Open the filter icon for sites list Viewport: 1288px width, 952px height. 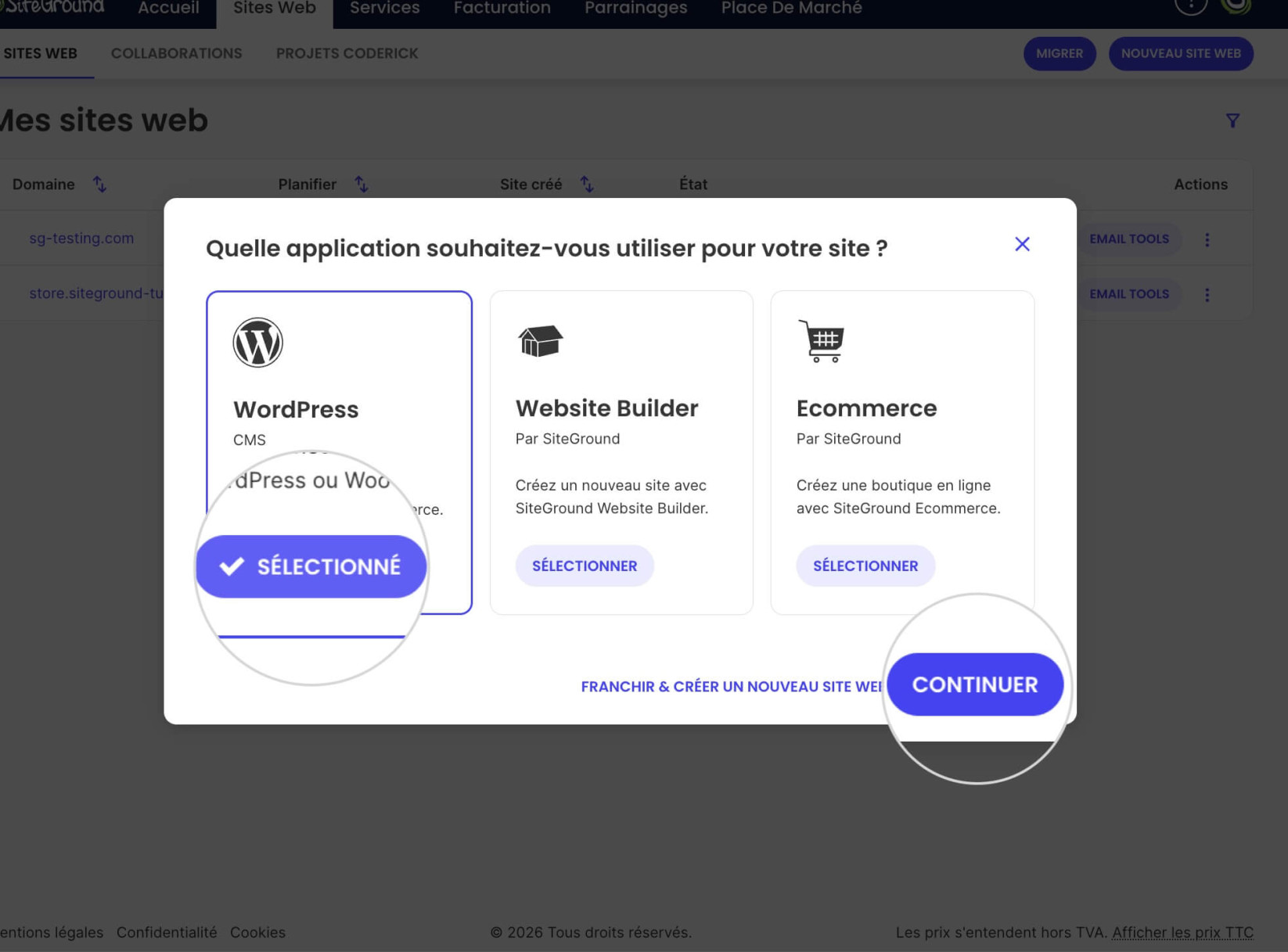click(1232, 120)
